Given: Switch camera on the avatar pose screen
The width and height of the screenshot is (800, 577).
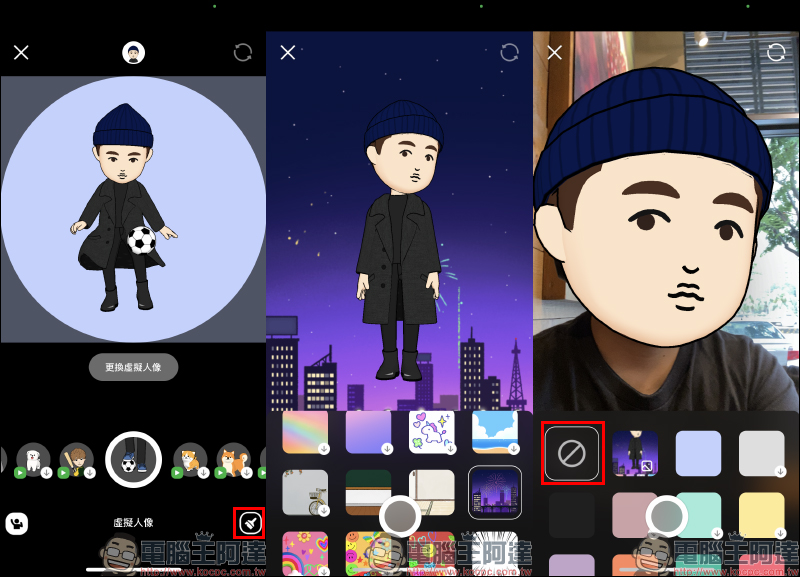Looking at the screenshot, I should coord(243,52).
